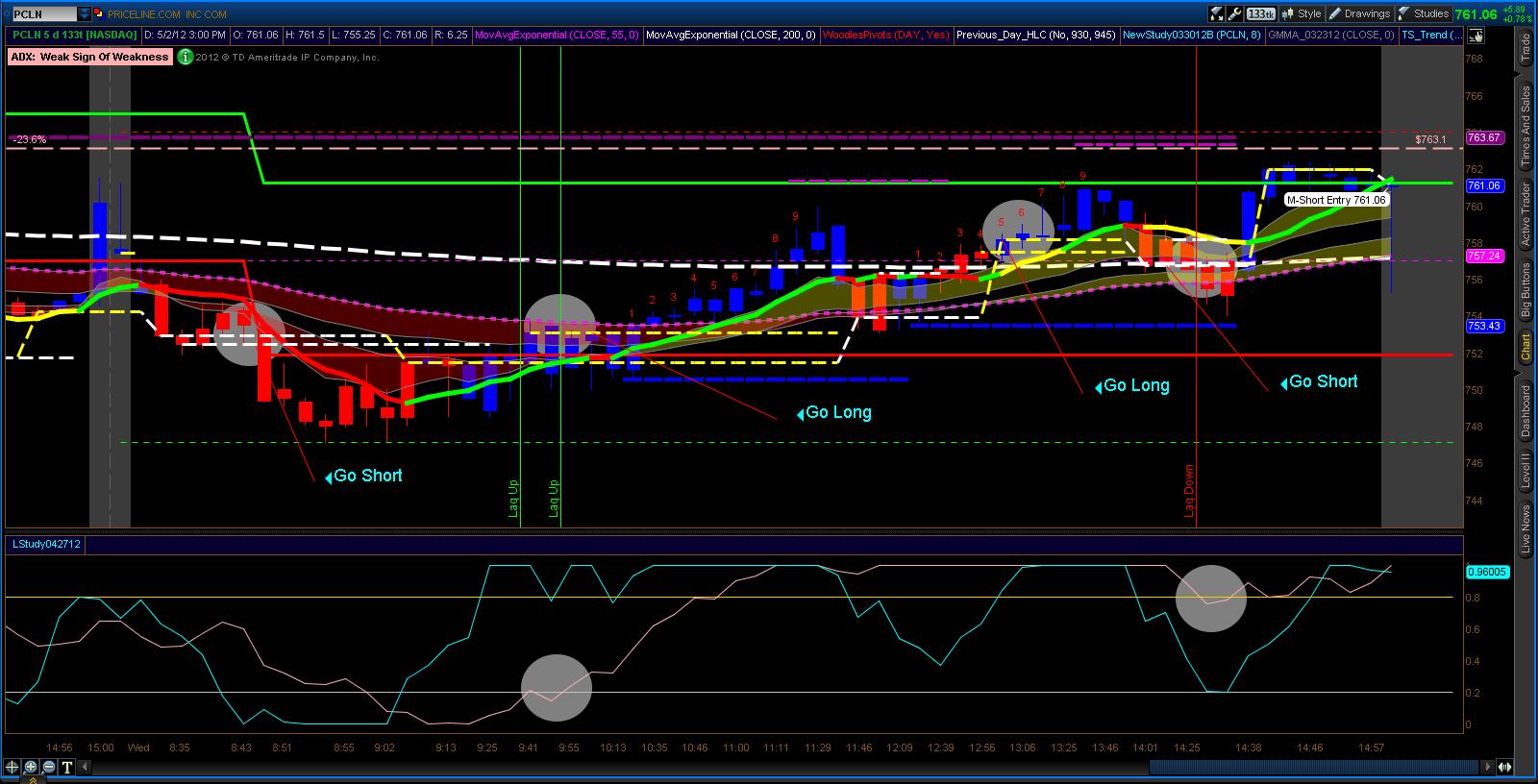Image resolution: width=1538 pixels, height=784 pixels.
Task: Click the 0.96005 lower study value bubble
Action: [x=1488, y=572]
